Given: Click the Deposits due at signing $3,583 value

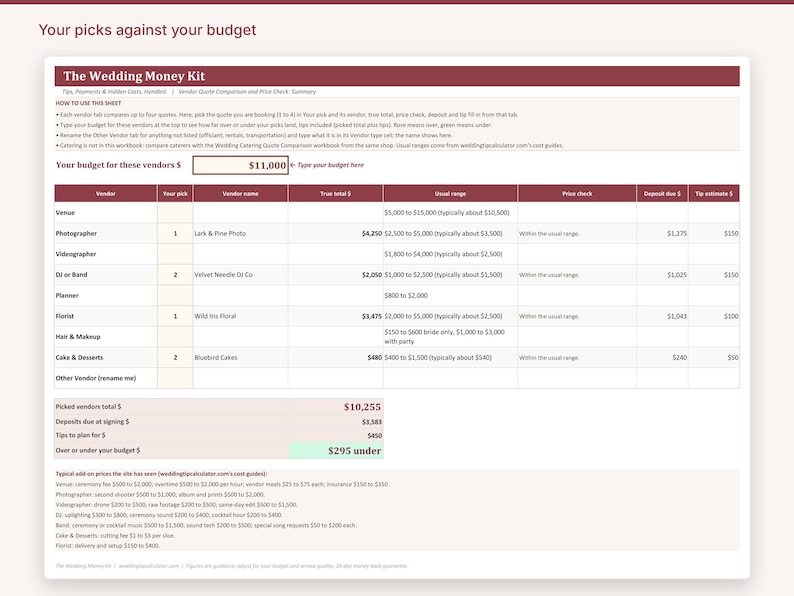Looking at the screenshot, I should [372, 422].
